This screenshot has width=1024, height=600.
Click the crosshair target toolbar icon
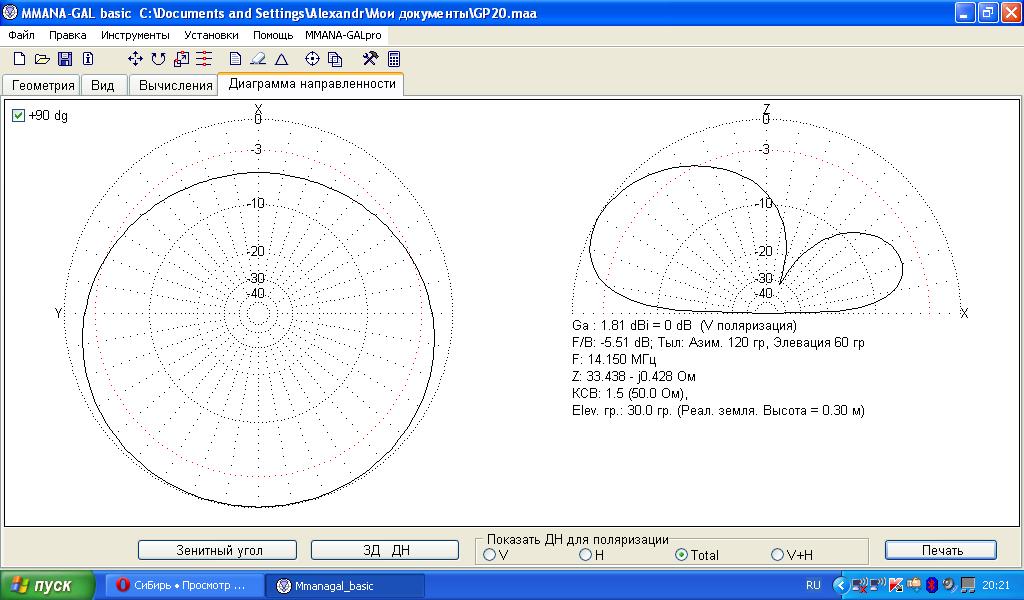tap(311, 59)
